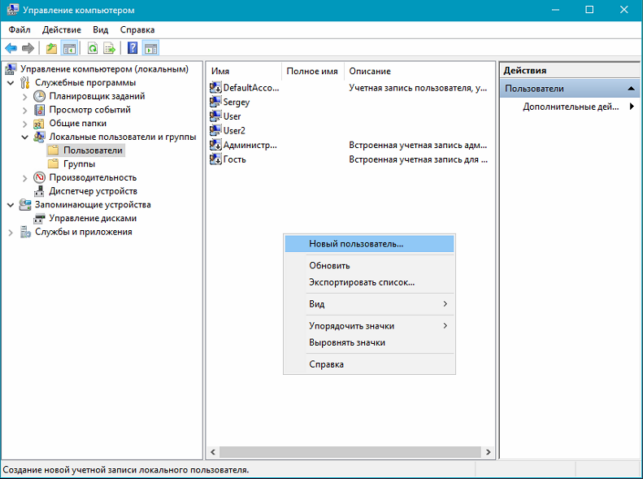Click the Up one level folder icon
The image size is (643, 479).
point(51,48)
